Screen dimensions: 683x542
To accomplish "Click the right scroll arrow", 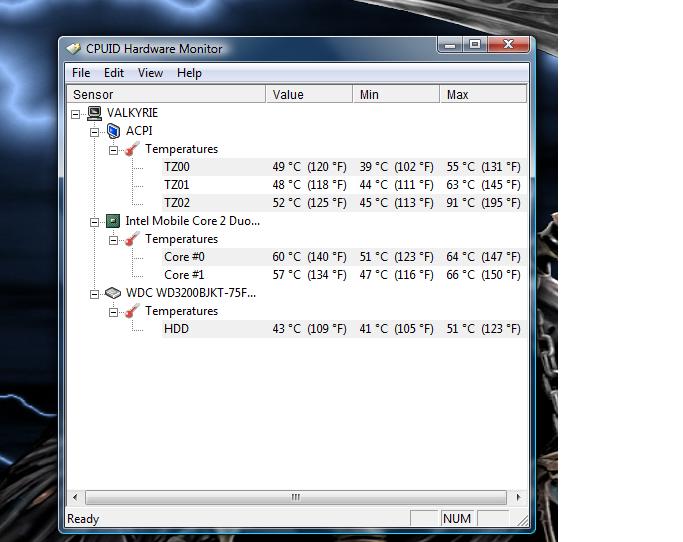I will [x=518, y=497].
